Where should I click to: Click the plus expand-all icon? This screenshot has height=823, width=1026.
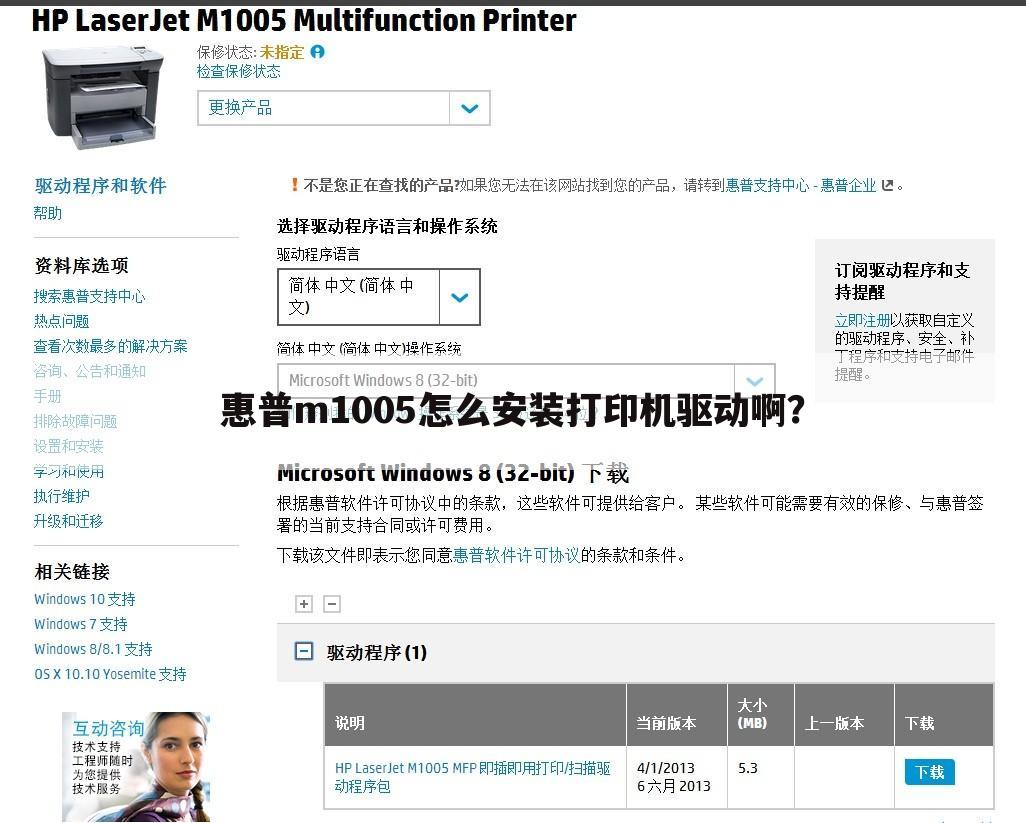[304, 604]
